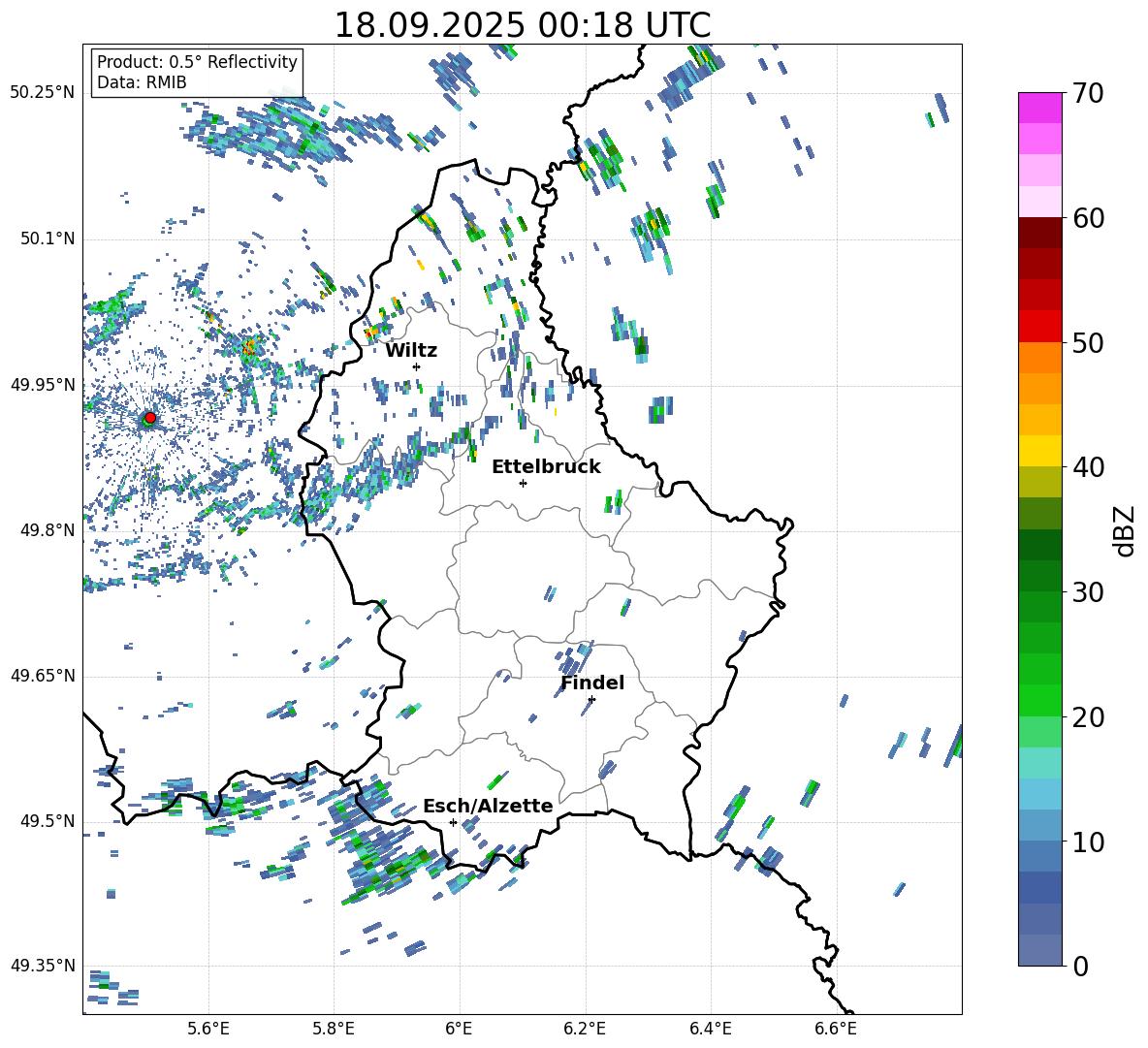1148x1048 pixels.
Task: Click the 50.1°N latitude label
Action: coord(47,239)
